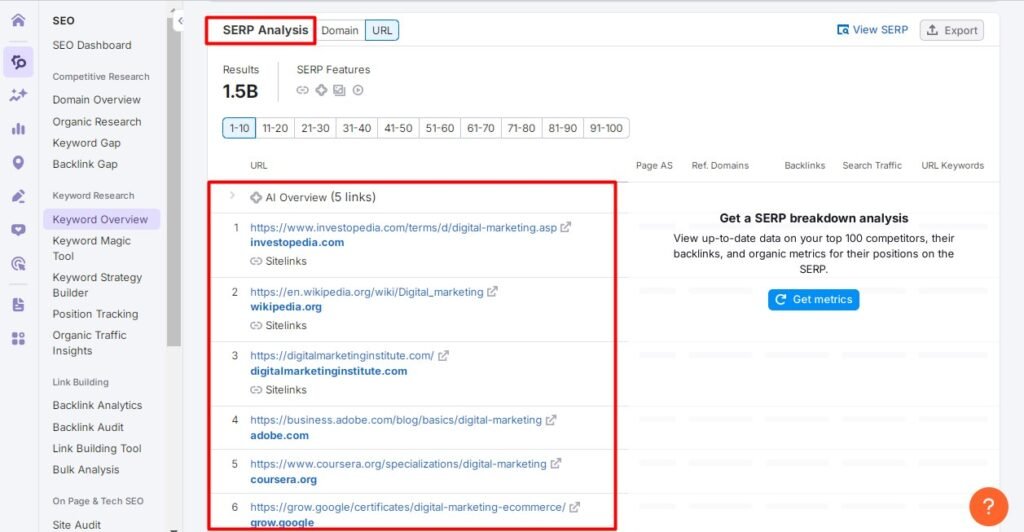Image resolution: width=1024 pixels, height=532 pixels.
Task: Open Backlink Analytics in sidebar
Action: (97, 405)
